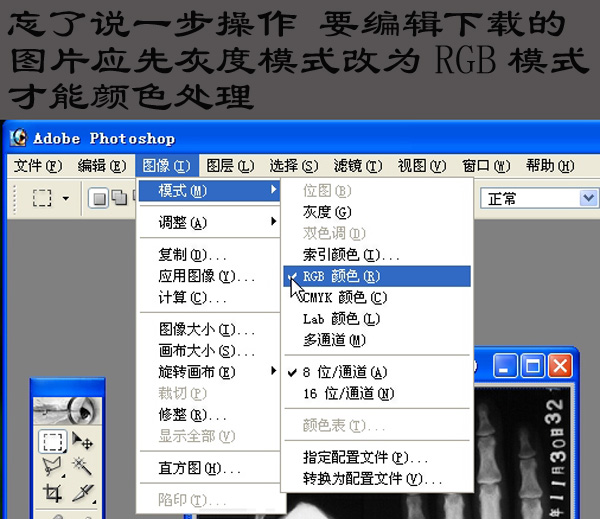Select the Move tool in toolbox

click(82, 441)
